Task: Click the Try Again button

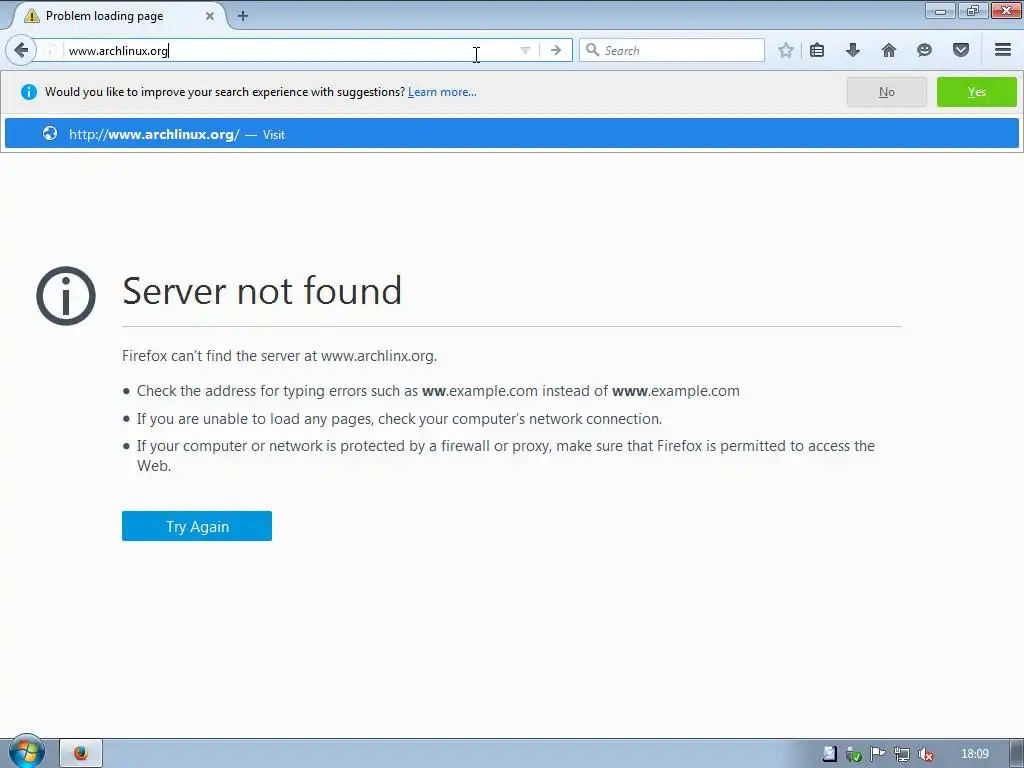Action: click(197, 526)
